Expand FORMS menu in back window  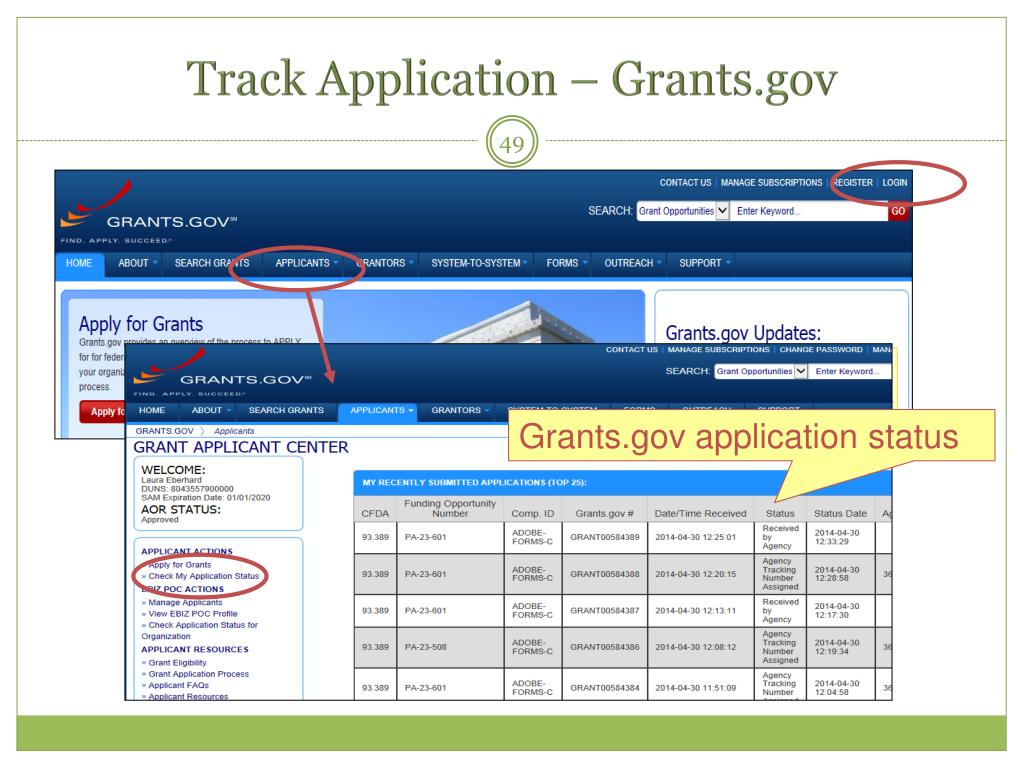[566, 263]
